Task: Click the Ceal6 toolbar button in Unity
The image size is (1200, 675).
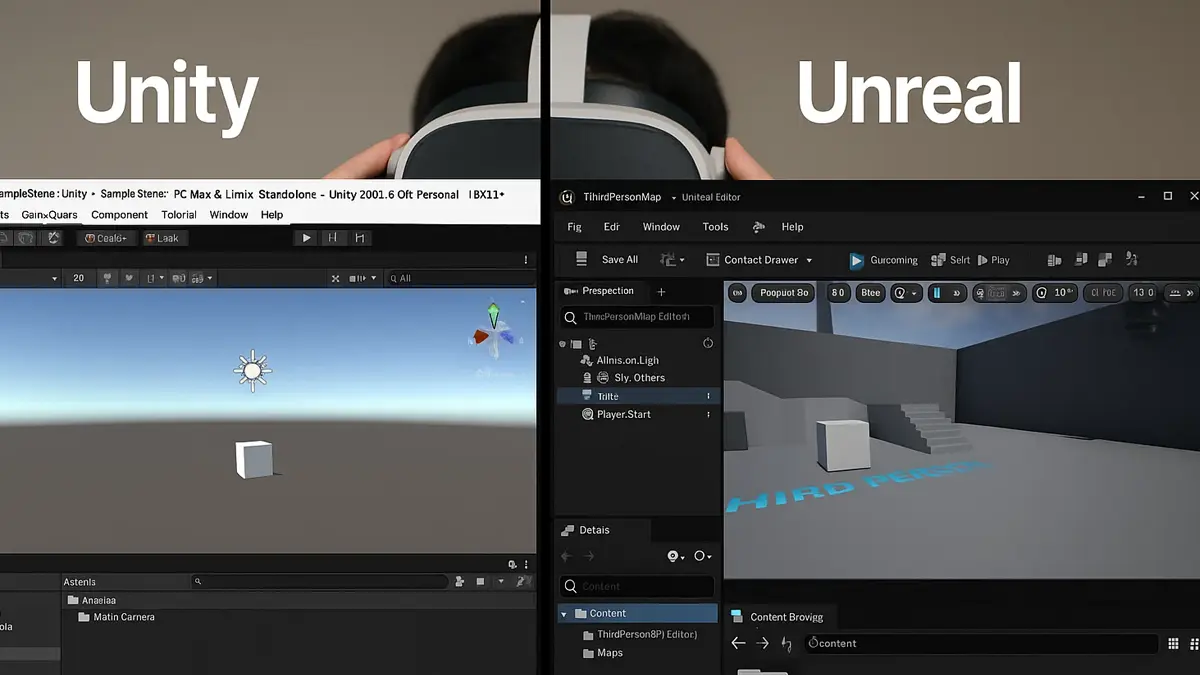Action: [107, 238]
